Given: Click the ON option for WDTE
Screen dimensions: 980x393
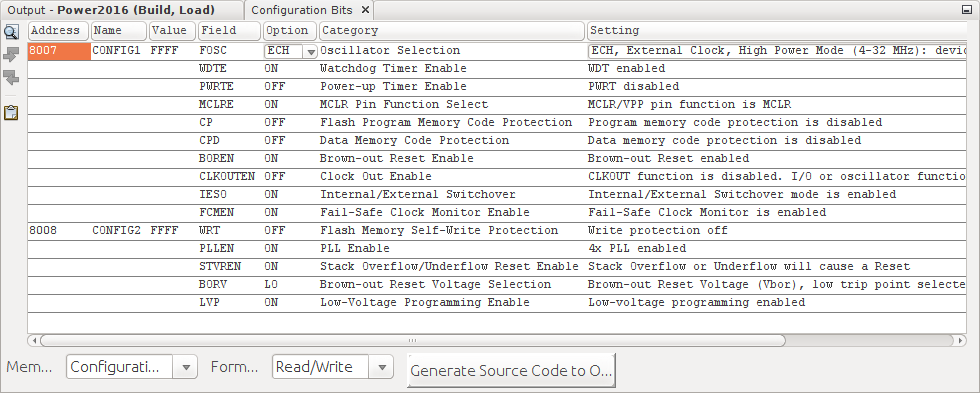Looking at the screenshot, I should click(271, 69).
